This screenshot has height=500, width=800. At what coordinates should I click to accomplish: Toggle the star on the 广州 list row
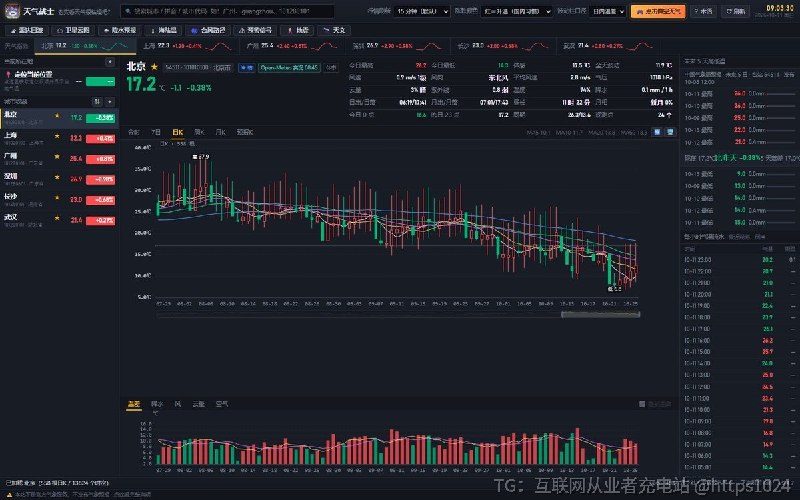[57, 157]
